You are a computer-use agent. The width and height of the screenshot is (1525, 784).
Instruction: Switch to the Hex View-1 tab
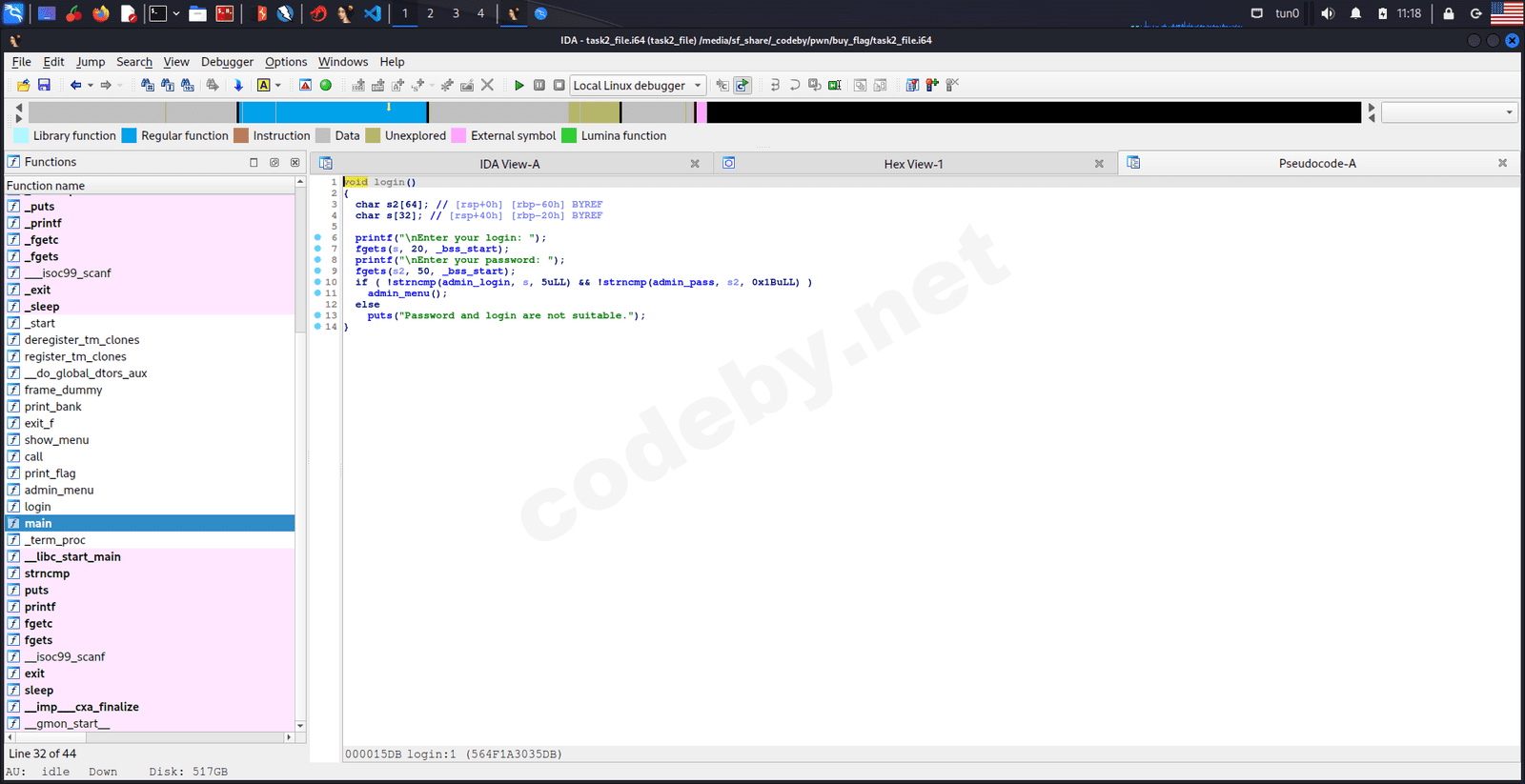point(913,164)
